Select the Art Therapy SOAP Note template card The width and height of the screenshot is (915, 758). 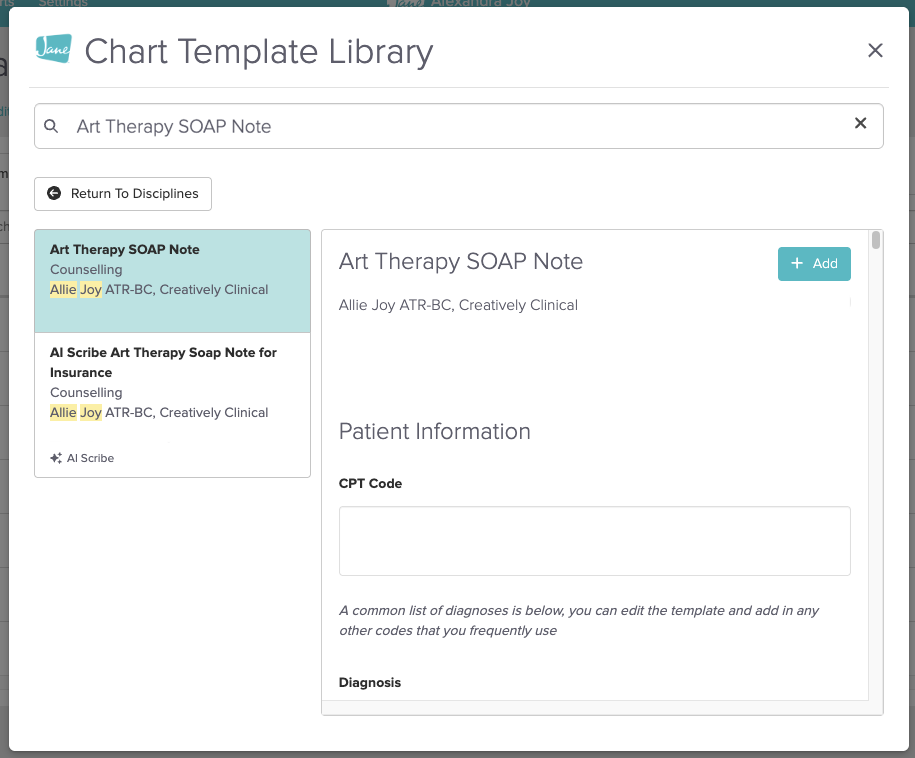coord(172,281)
